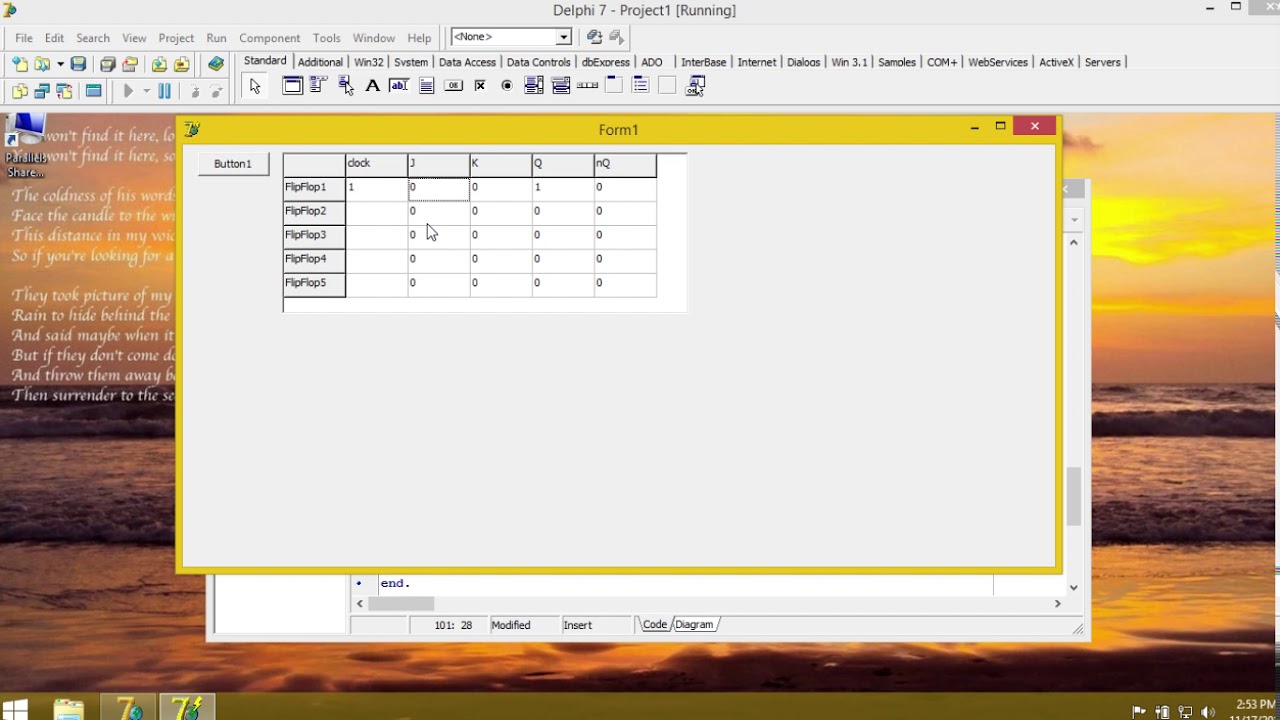Click the nQ cell in the FlipFlop5 row

click(625, 283)
